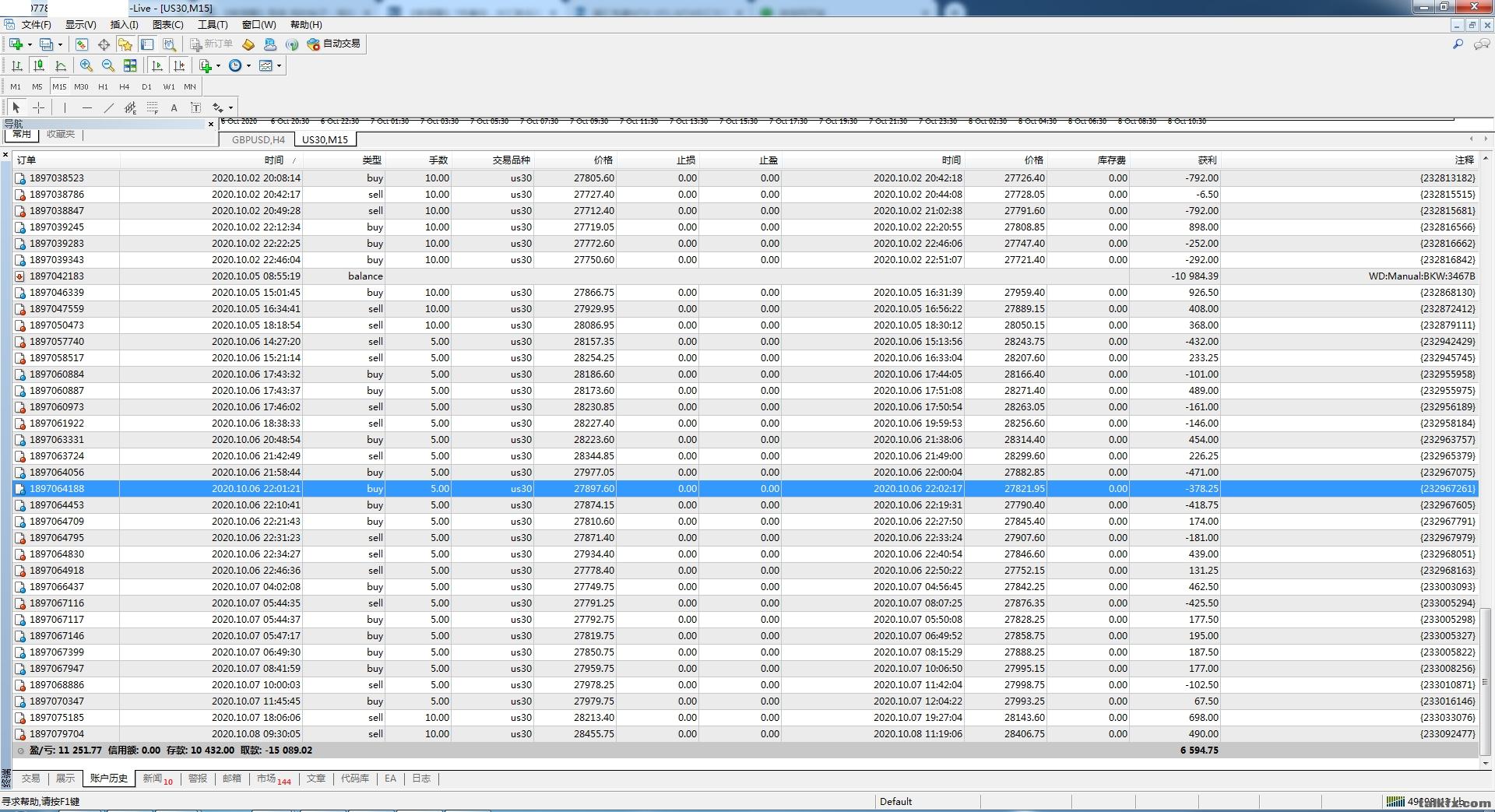Select order row 1897042183 balance

746,276
